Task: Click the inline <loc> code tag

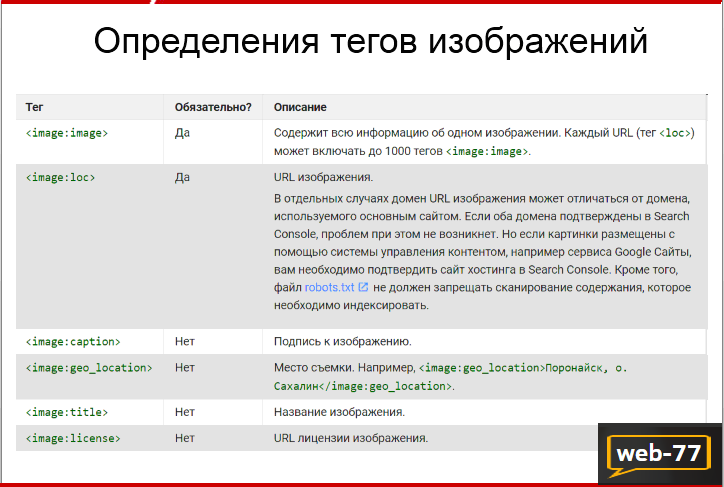Action: (675, 133)
